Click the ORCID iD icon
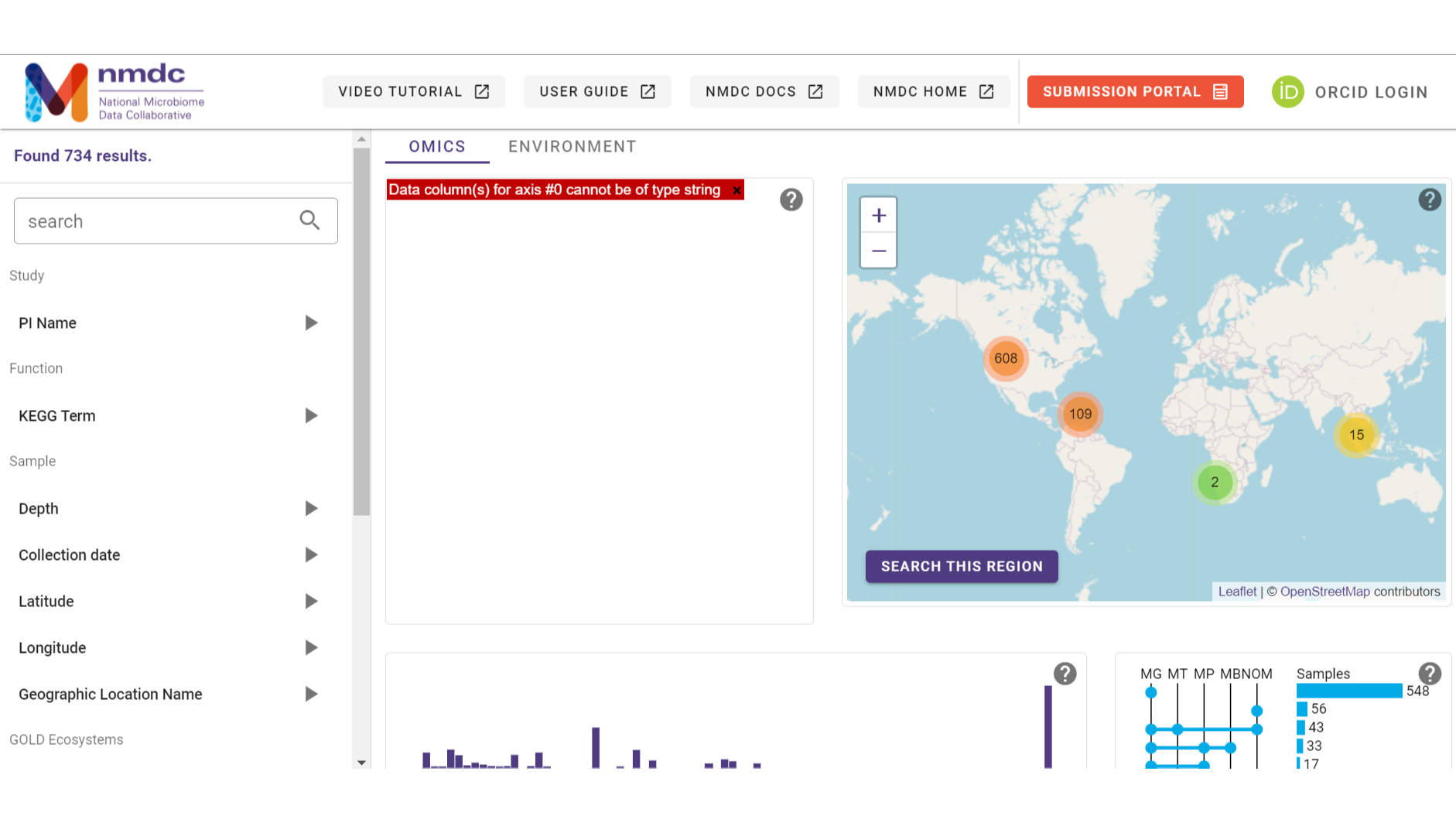Viewport: 1456px width, 819px height. 1288,92
